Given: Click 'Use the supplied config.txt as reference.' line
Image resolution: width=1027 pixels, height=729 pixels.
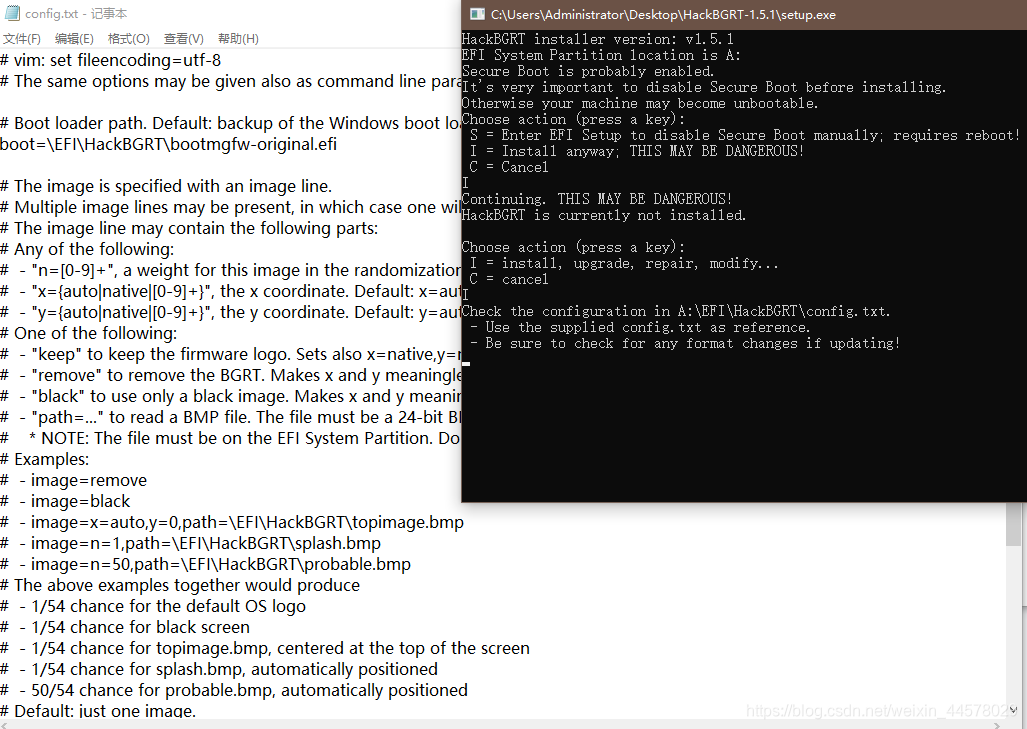Looking at the screenshot, I should [641, 327].
